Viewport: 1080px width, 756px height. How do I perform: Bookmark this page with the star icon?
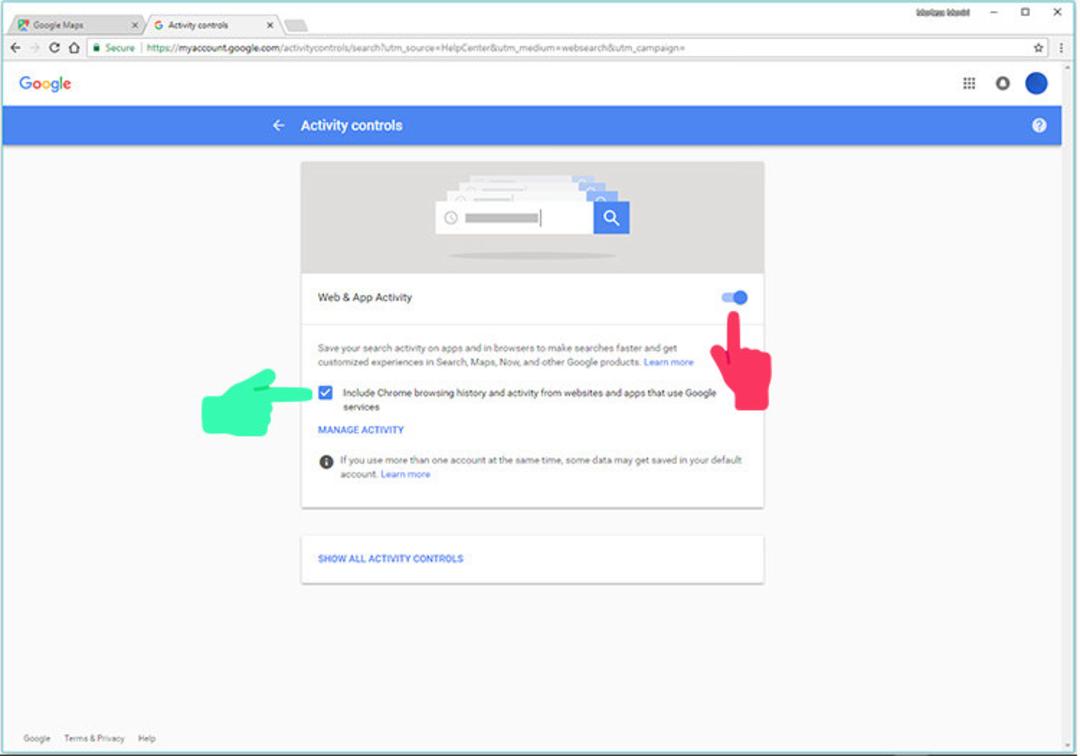point(1038,48)
